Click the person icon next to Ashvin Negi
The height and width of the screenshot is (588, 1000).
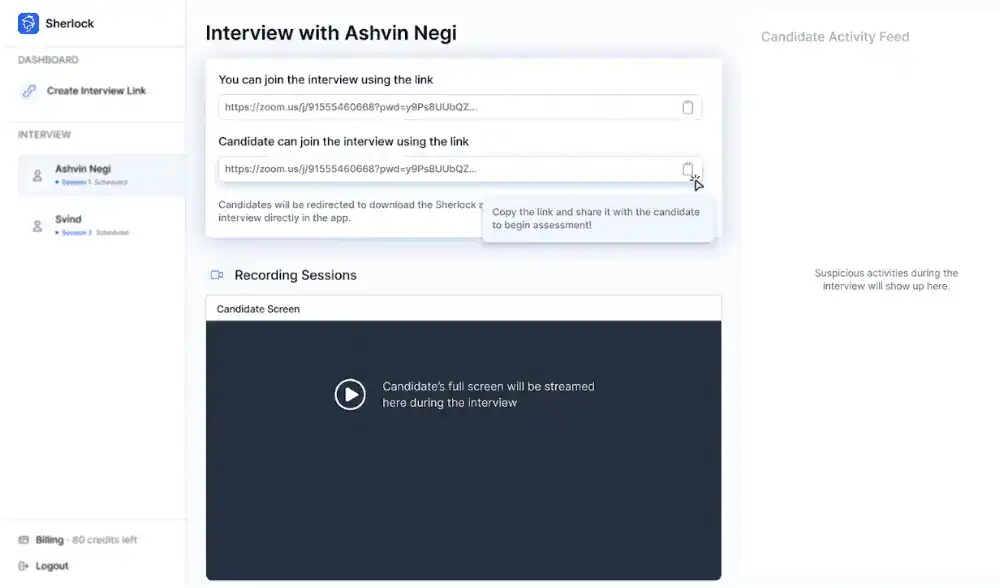click(x=38, y=176)
